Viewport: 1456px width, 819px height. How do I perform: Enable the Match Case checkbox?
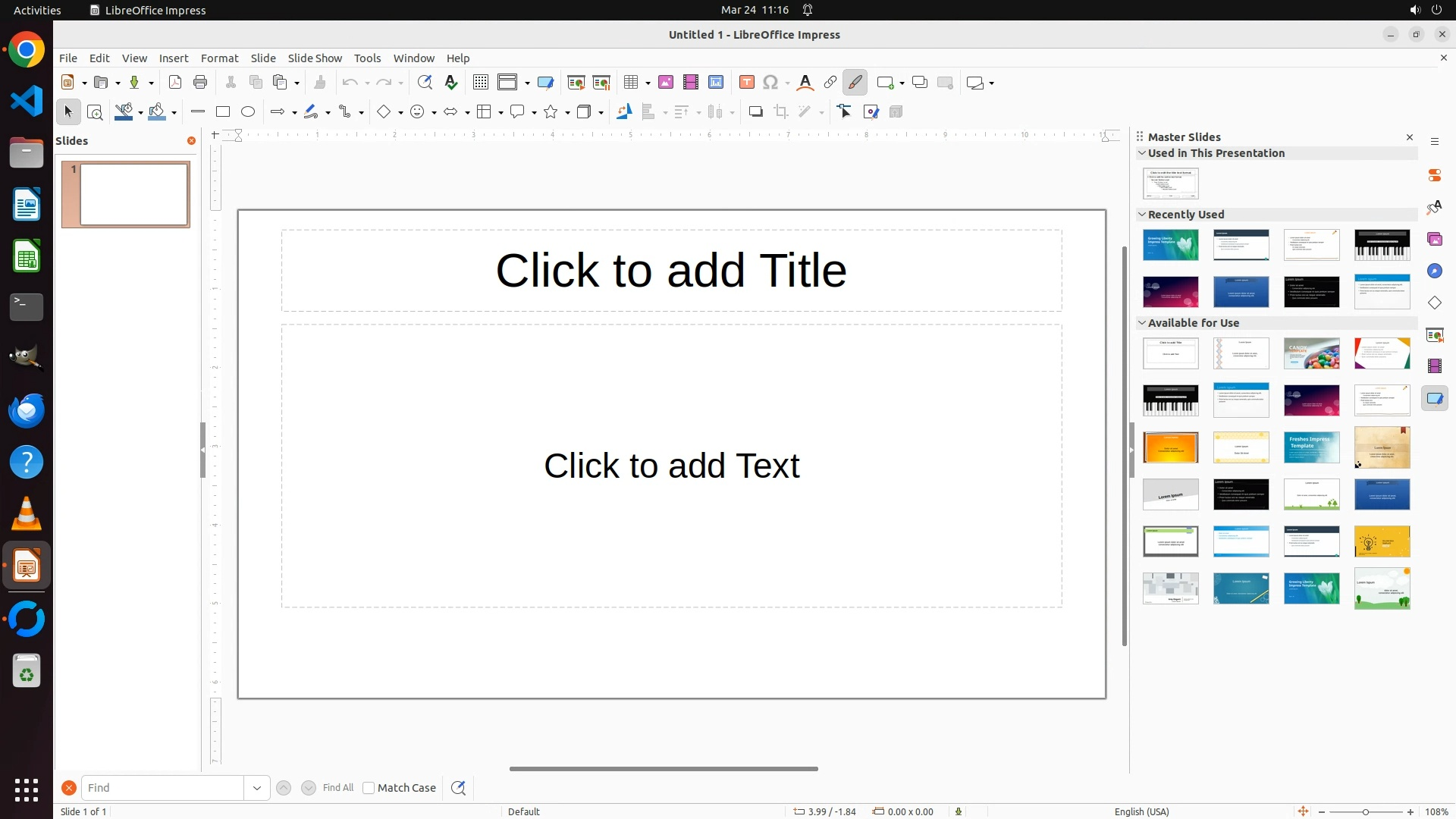coord(369,788)
